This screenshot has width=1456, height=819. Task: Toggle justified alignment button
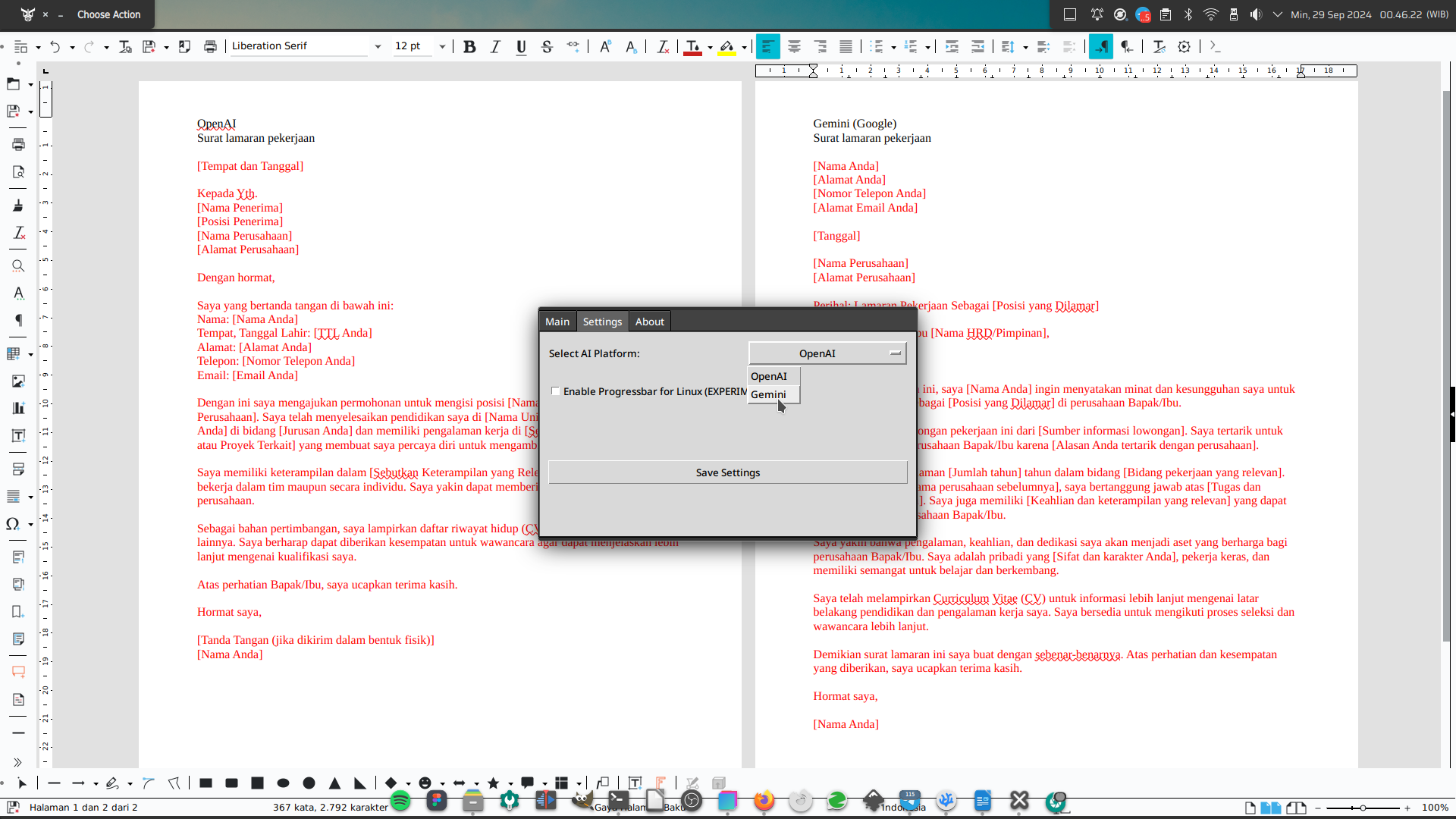coord(846,47)
